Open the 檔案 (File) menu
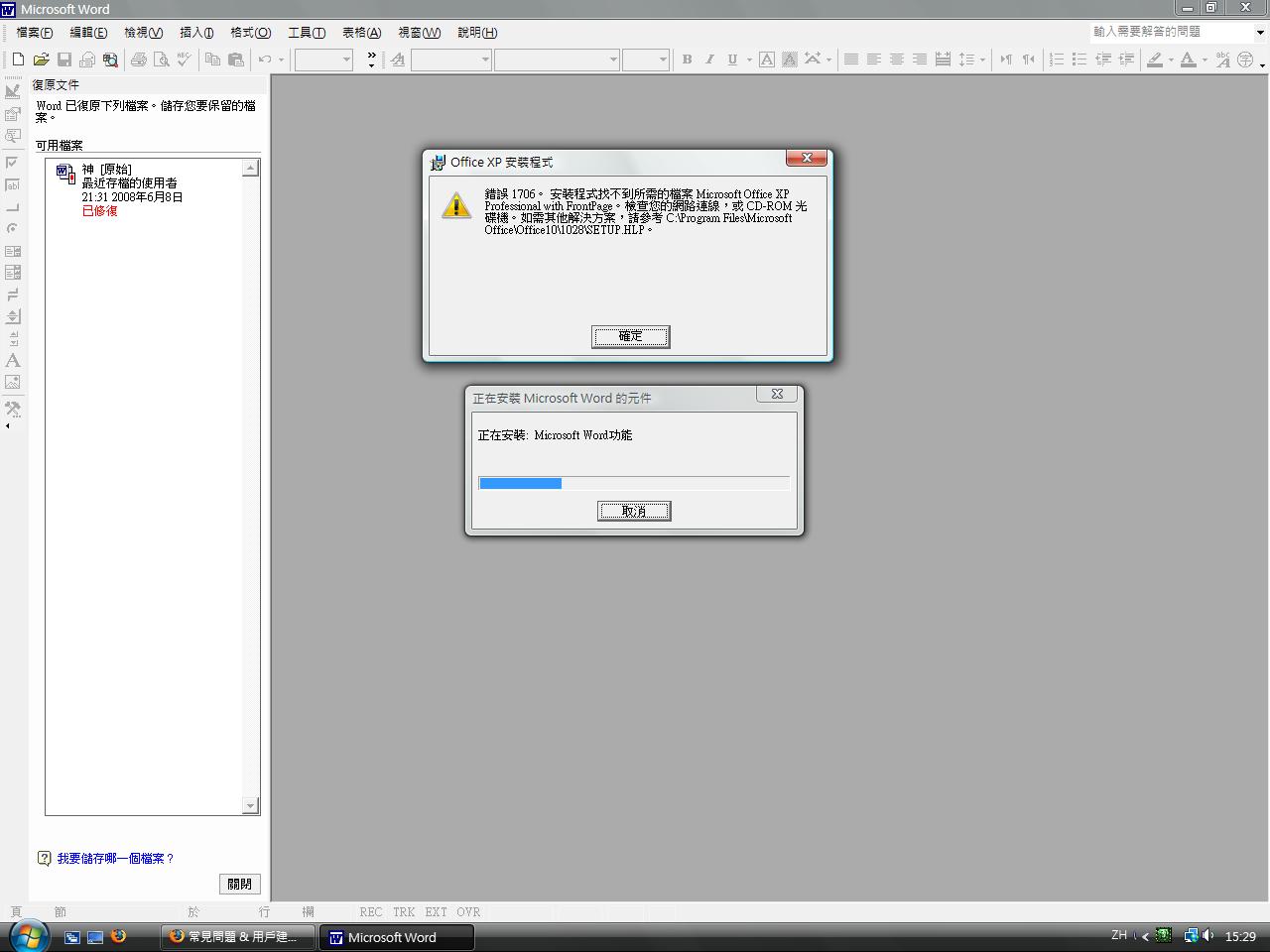Screen dimensions: 1270x952 click(x=35, y=33)
